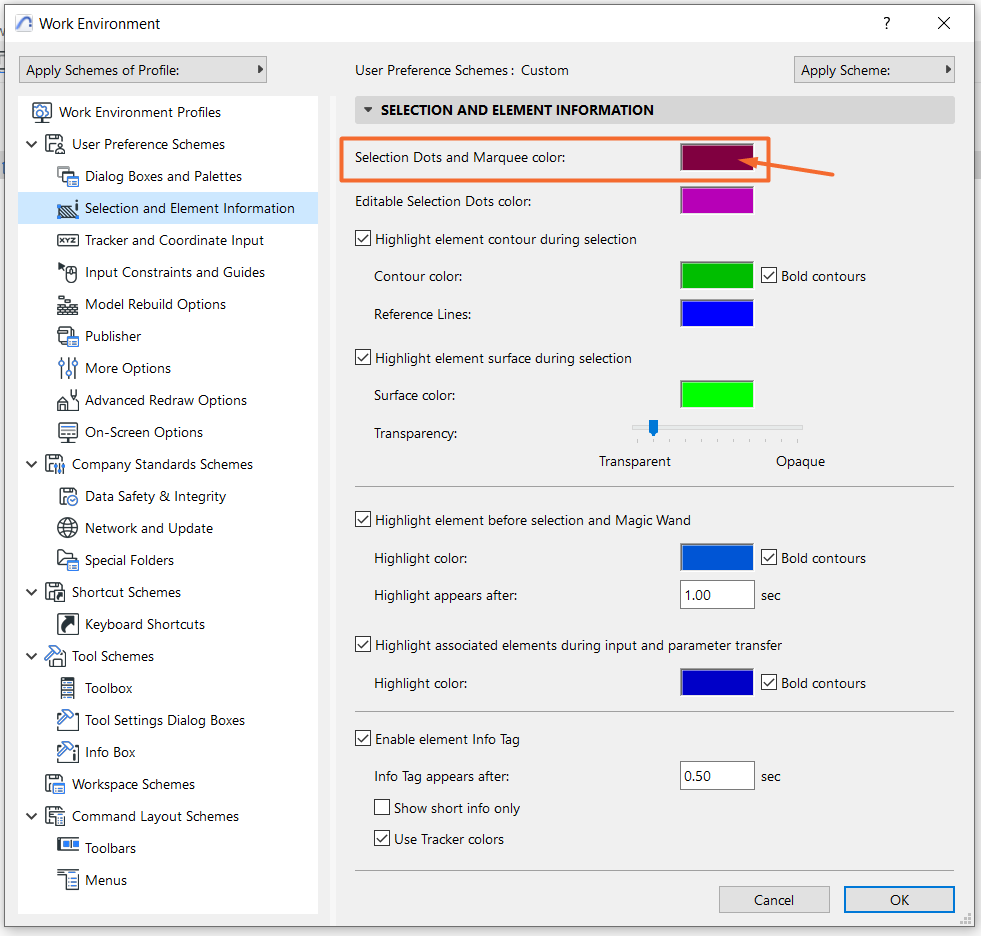Click the Toolbox icon under Tool Schemes
Viewport: 981px width, 936px height.
click(68, 688)
